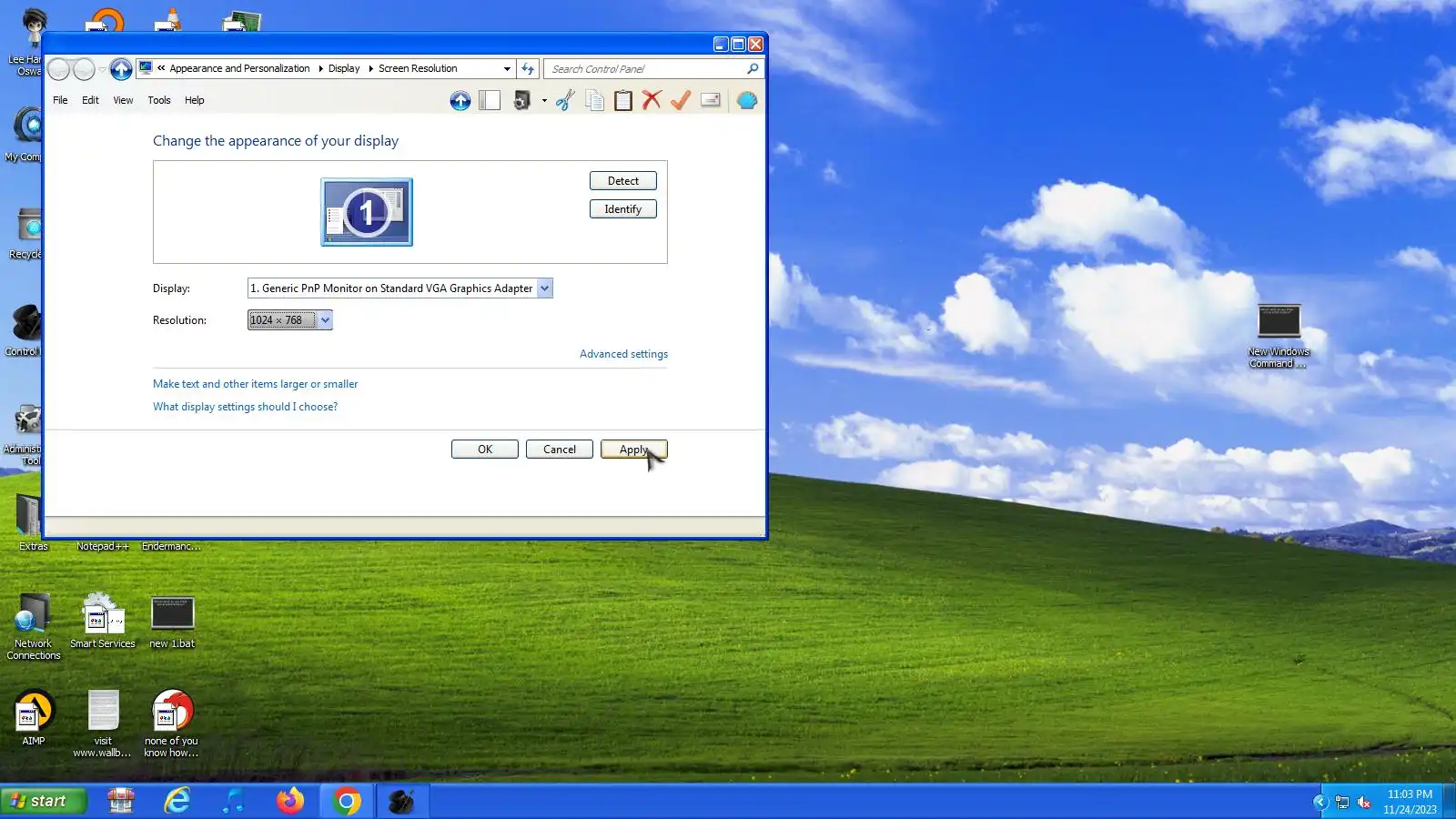Screen dimensions: 1456x819
Task: Click the taskbar clock showing 11:03 PM
Action: tap(1410, 794)
